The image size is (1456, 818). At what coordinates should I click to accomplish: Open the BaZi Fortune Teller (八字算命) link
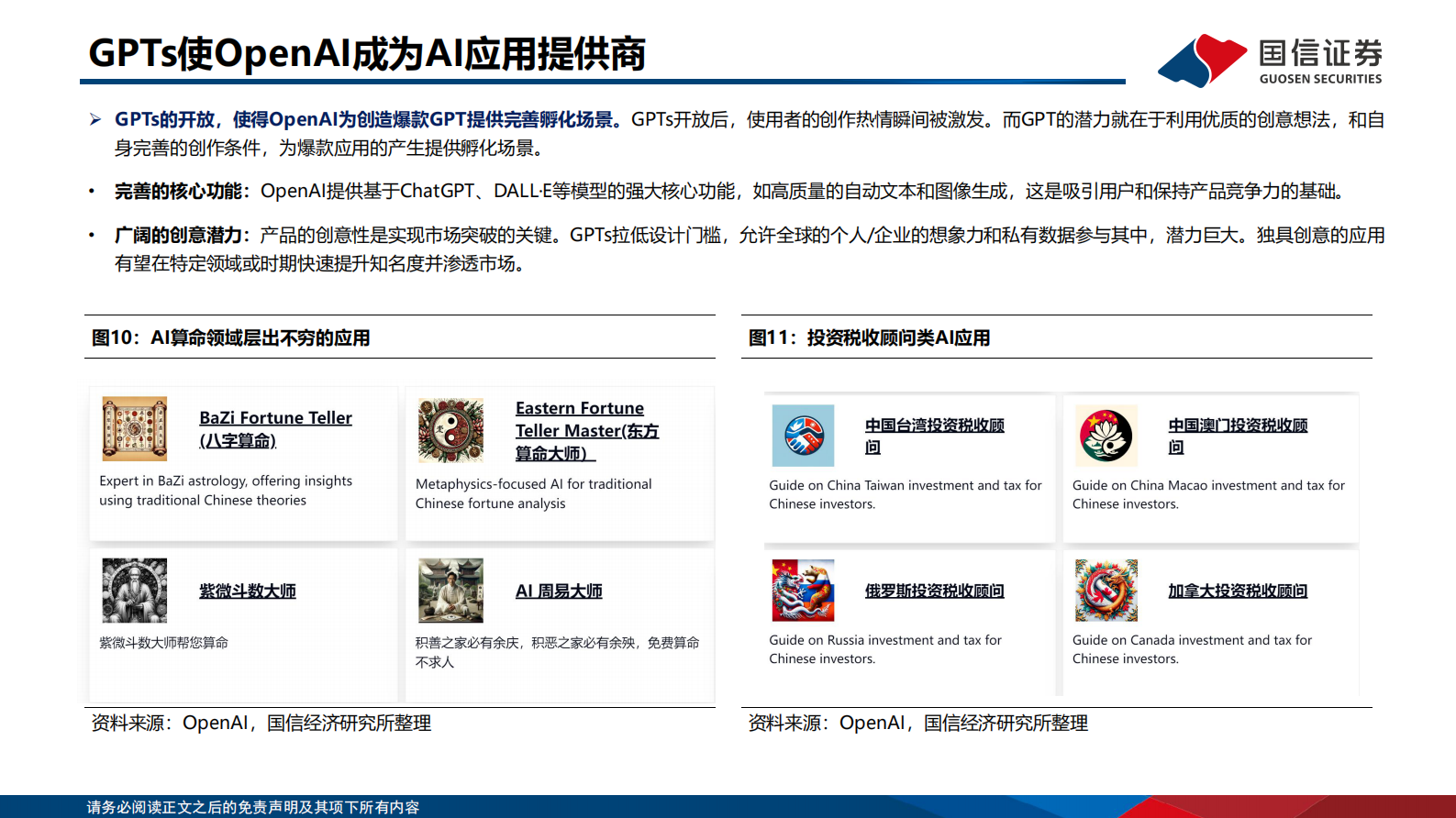[x=275, y=428]
